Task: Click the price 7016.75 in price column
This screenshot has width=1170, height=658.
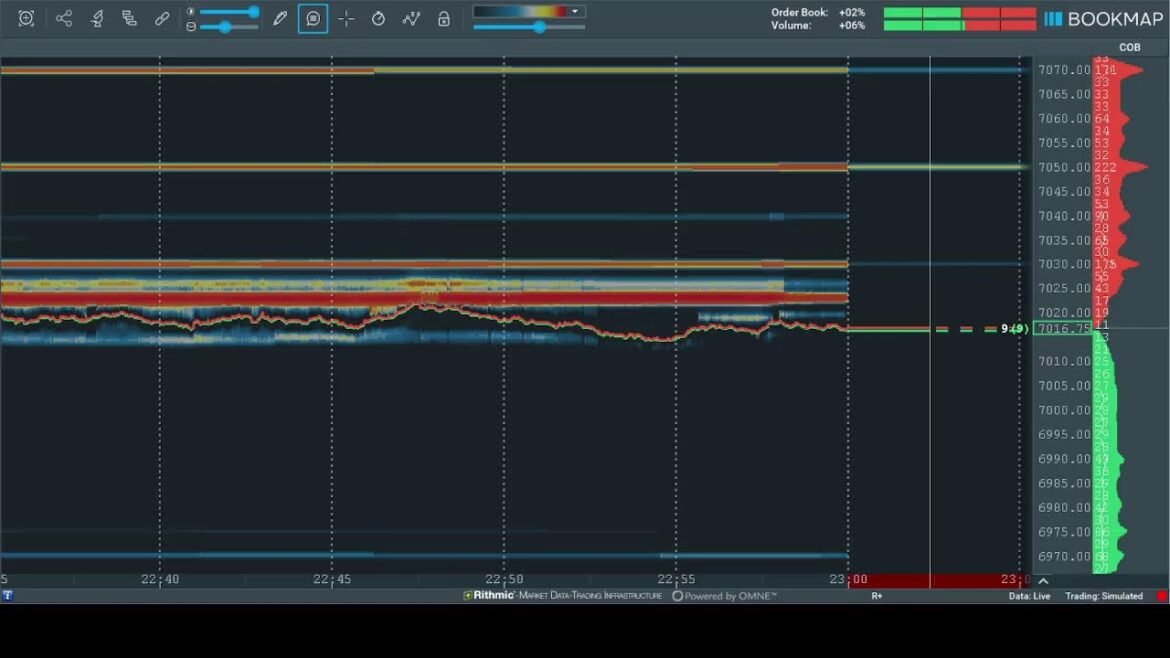Action: pos(1063,328)
